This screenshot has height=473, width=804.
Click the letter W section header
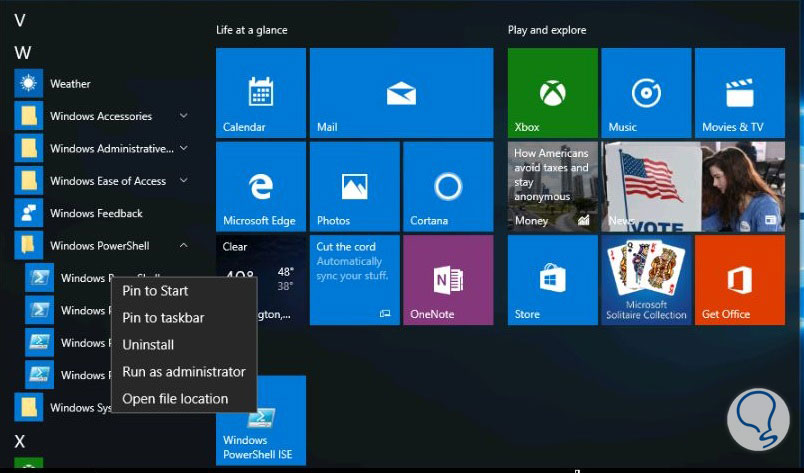[x=23, y=53]
